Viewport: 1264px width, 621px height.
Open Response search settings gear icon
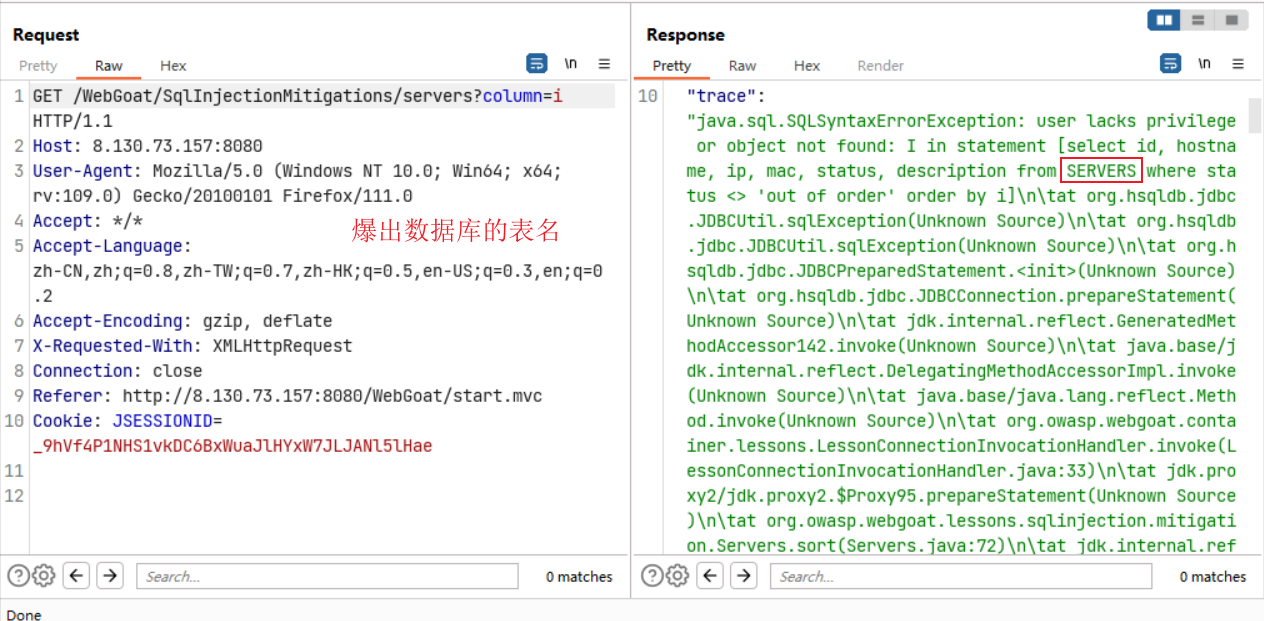point(677,576)
